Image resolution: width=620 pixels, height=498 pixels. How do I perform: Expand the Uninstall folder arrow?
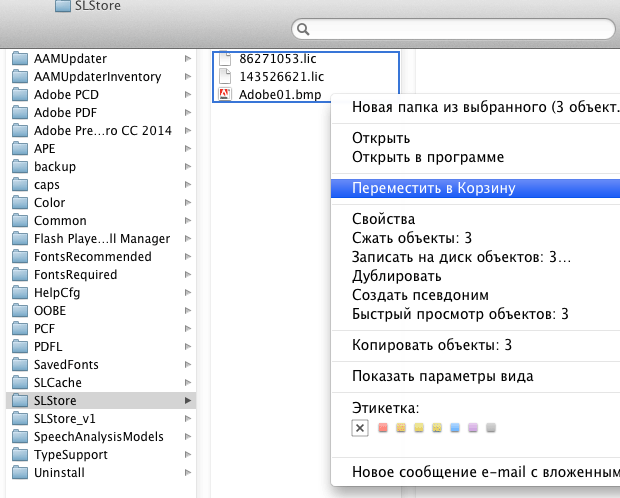(x=188, y=472)
